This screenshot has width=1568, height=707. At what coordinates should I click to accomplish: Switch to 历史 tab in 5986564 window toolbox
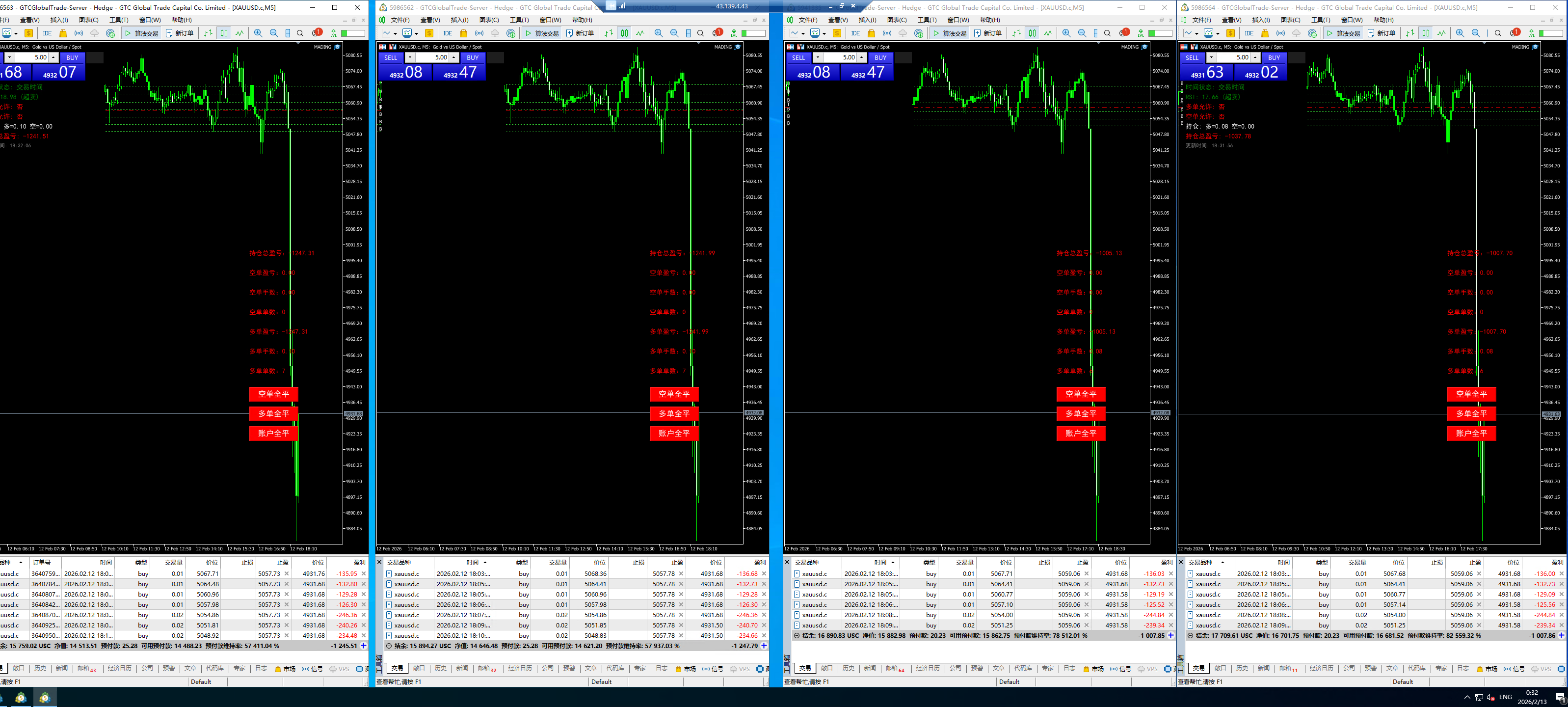tap(1242, 668)
